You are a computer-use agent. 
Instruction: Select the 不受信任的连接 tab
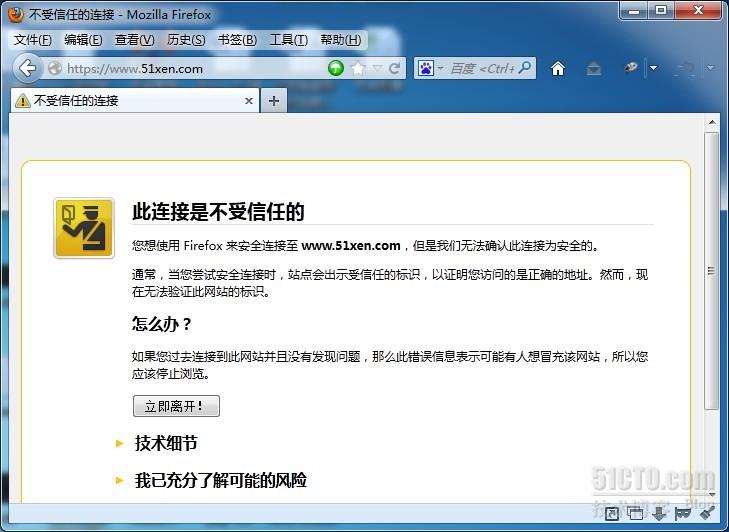click(x=135, y=100)
